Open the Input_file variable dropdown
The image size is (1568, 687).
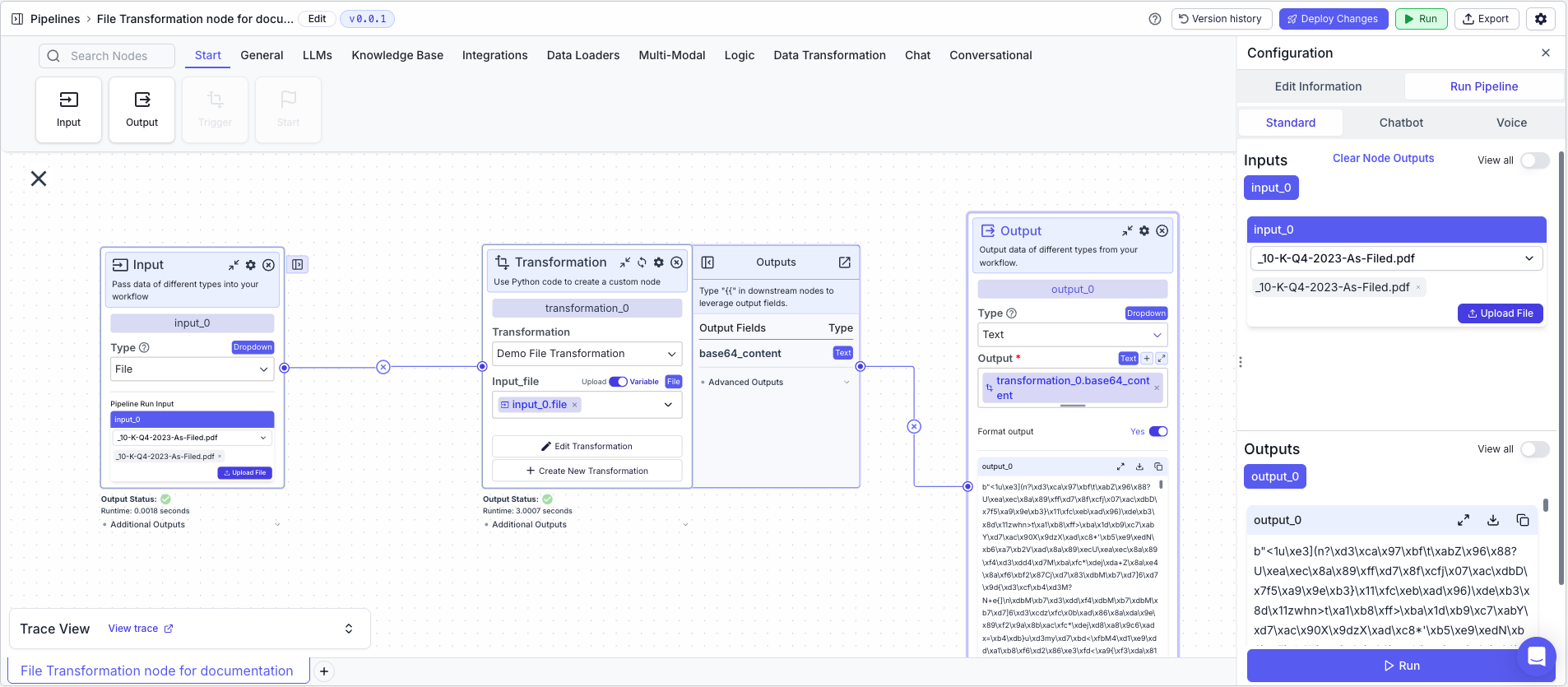point(587,405)
